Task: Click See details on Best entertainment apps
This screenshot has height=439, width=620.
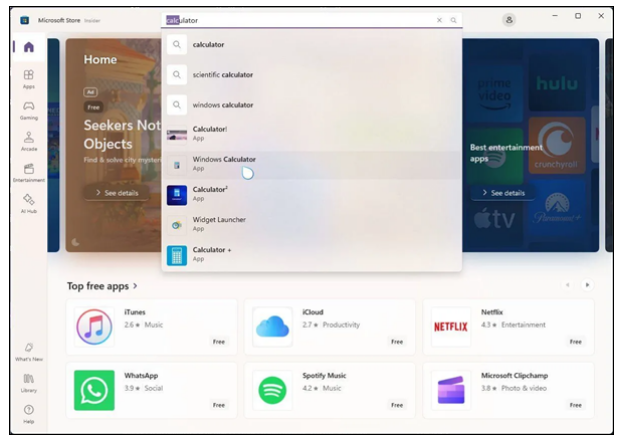Action: [x=503, y=193]
